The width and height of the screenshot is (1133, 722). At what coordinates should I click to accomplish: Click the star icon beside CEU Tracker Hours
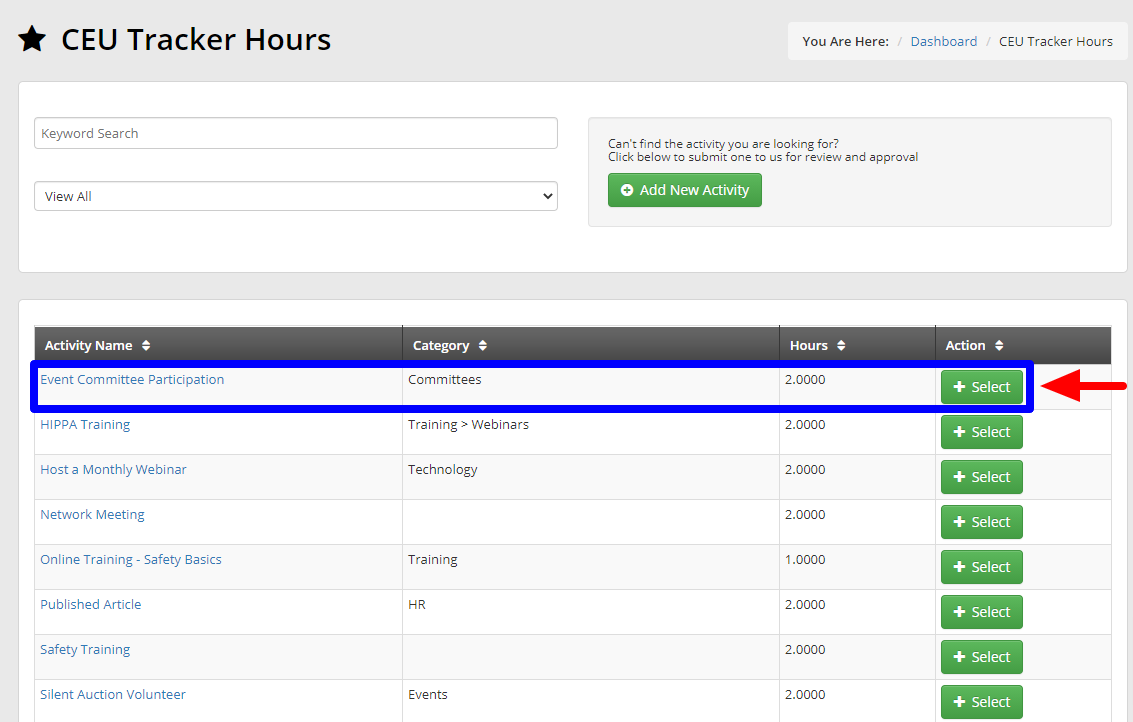[32, 39]
